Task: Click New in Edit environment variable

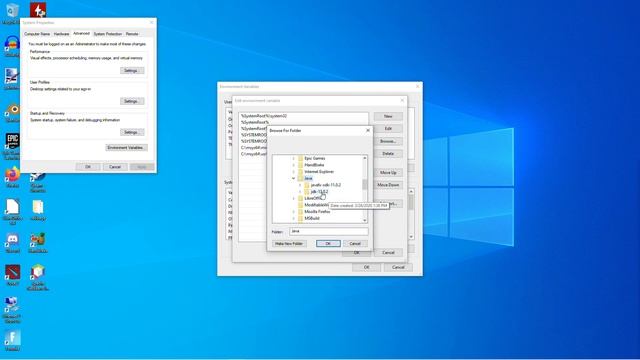Action: point(388,116)
